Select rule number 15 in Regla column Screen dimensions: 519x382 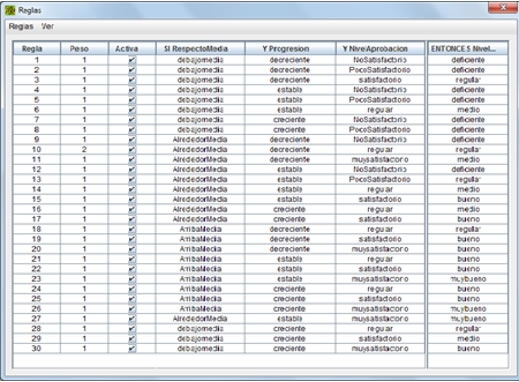click(37, 199)
